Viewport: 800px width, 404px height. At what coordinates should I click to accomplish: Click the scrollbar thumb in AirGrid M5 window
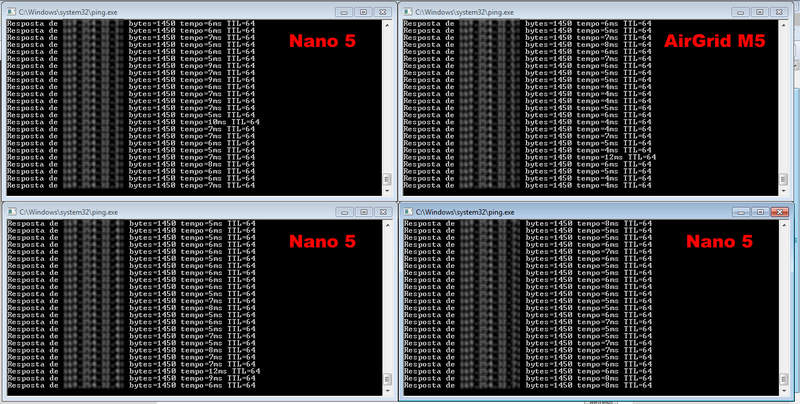[x=783, y=180]
